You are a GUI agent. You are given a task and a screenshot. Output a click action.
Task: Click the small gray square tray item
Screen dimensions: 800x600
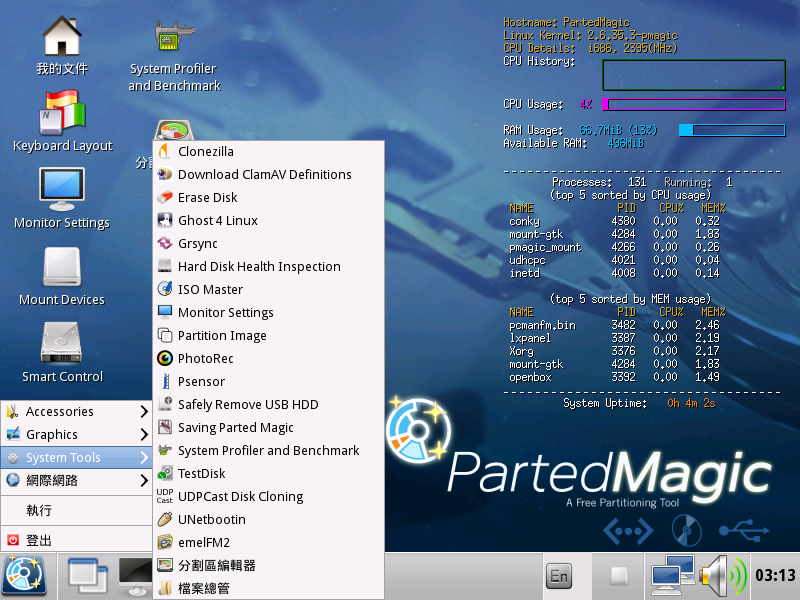(619, 576)
